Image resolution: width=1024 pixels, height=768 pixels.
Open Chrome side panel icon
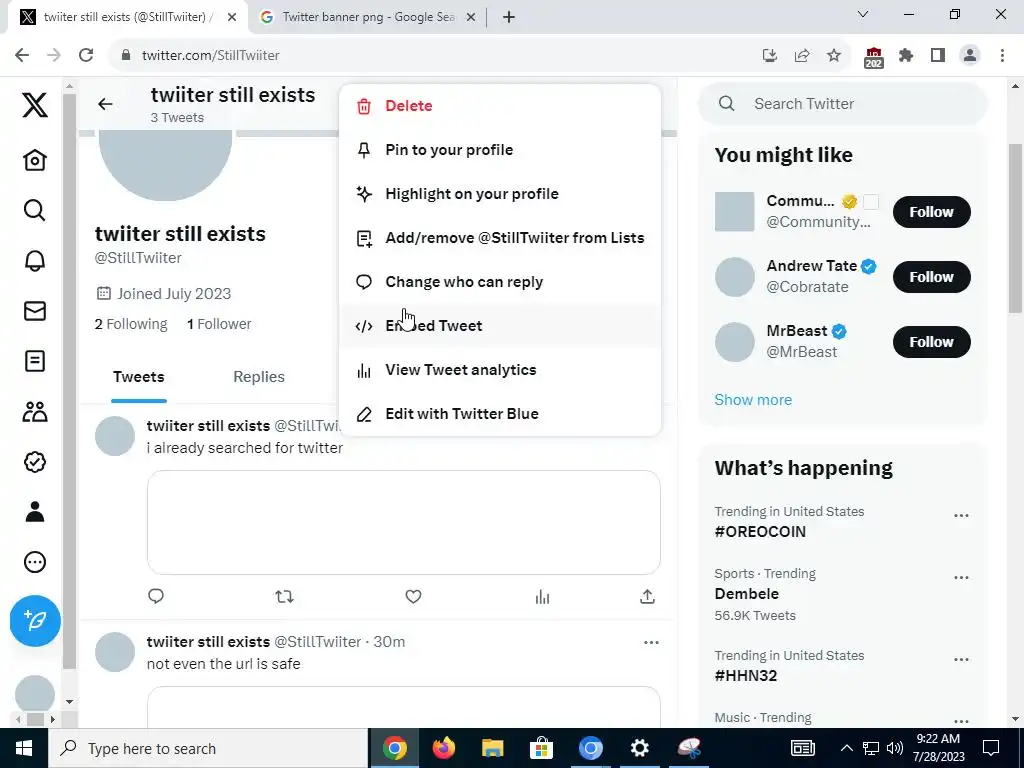pos(938,56)
